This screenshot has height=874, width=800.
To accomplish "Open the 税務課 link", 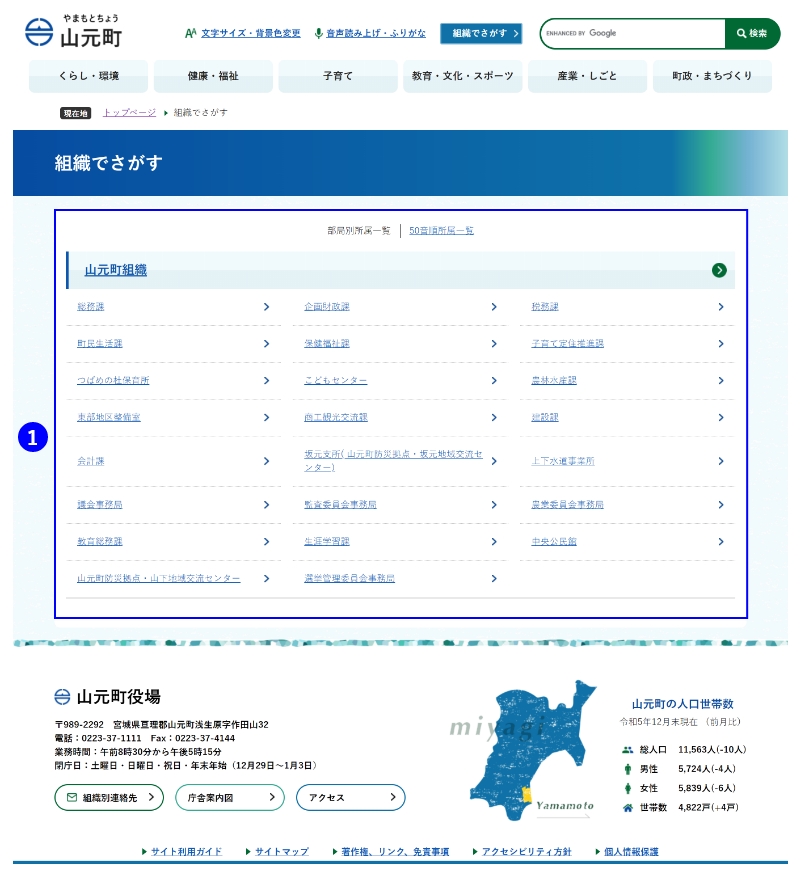I will pos(545,307).
